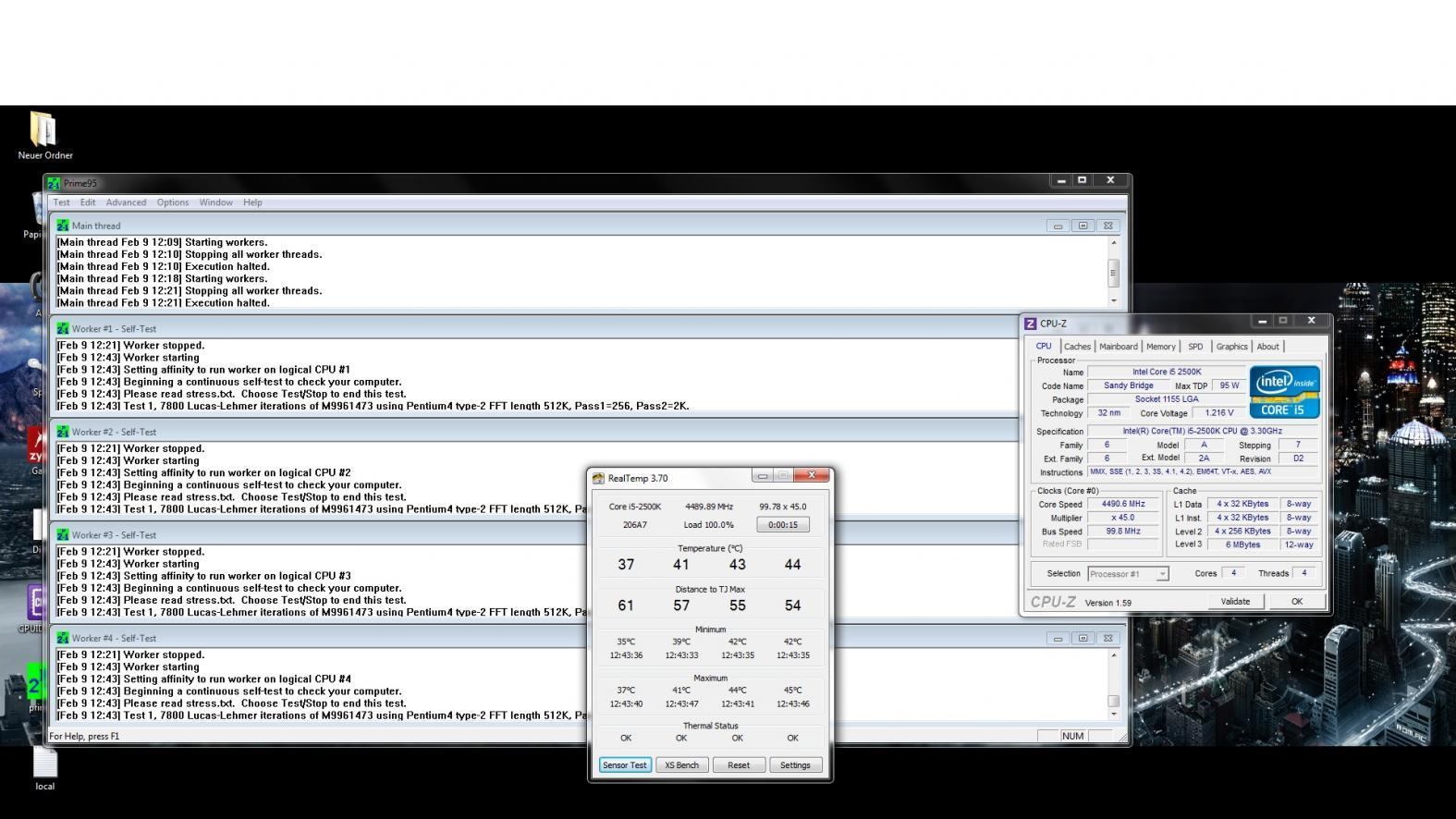1456x819 pixels.
Task: Click the Main thread scrollbar up arrow
Action: (1114, 242)
